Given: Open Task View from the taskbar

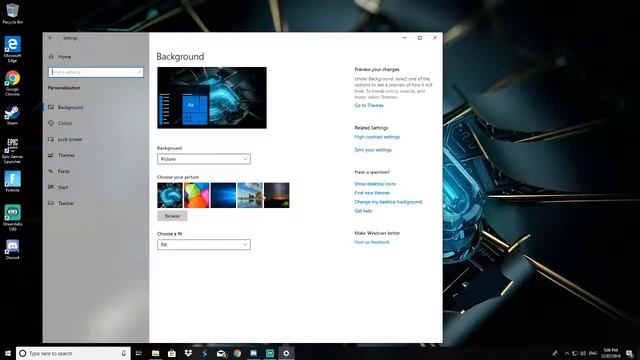Looking at the screenshot, I should click(x=139, y=353).
